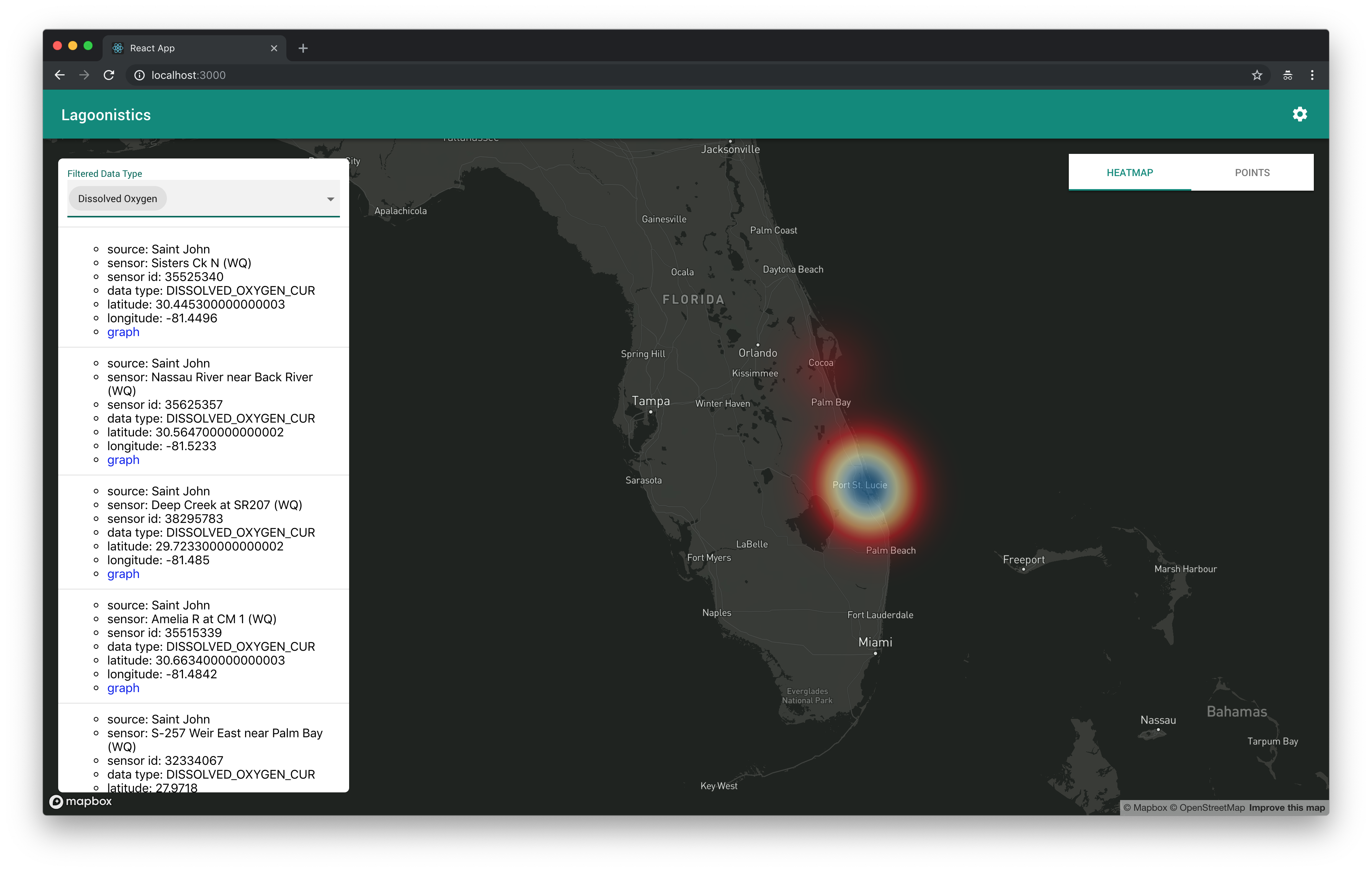Click the Mapbox logo

(80, 801)
